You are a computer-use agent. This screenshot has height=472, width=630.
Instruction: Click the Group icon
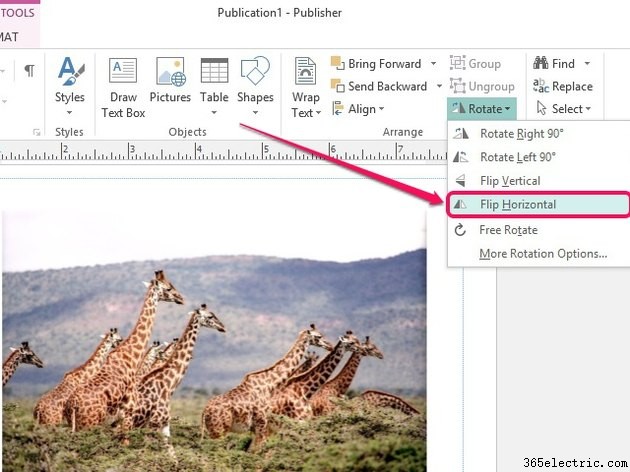458,63
